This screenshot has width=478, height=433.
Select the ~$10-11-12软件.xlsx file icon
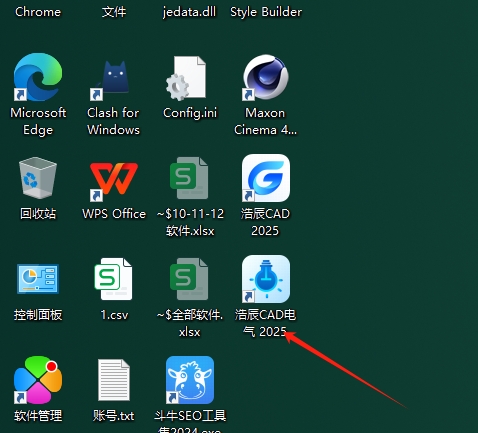(189, 178)
